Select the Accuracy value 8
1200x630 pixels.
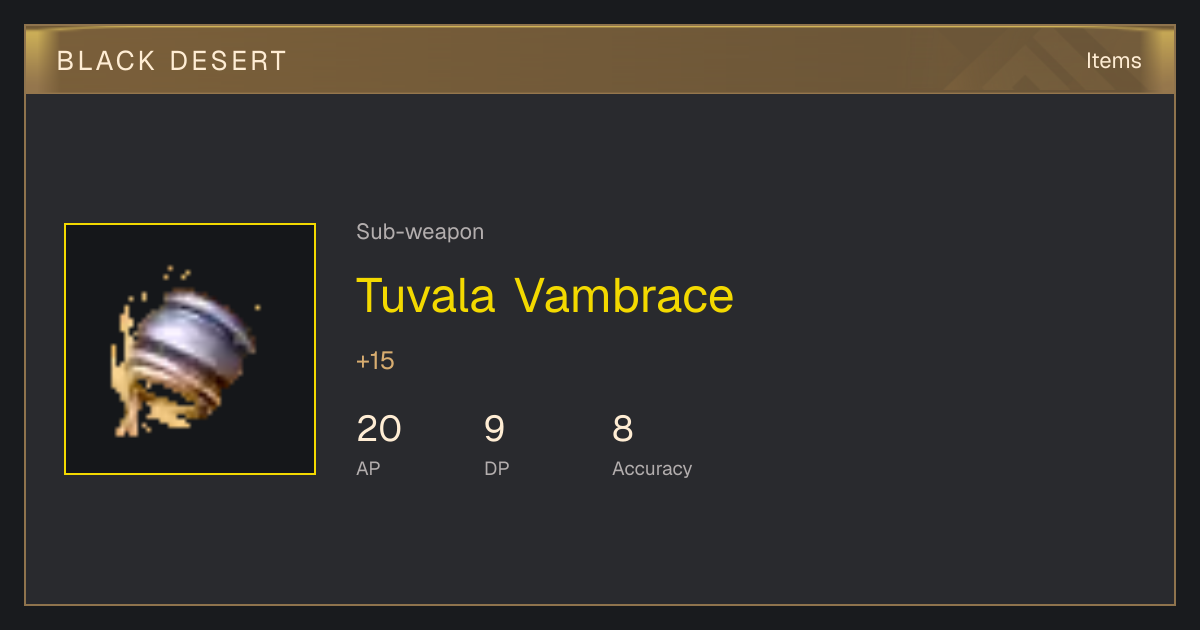pos(622,429)
